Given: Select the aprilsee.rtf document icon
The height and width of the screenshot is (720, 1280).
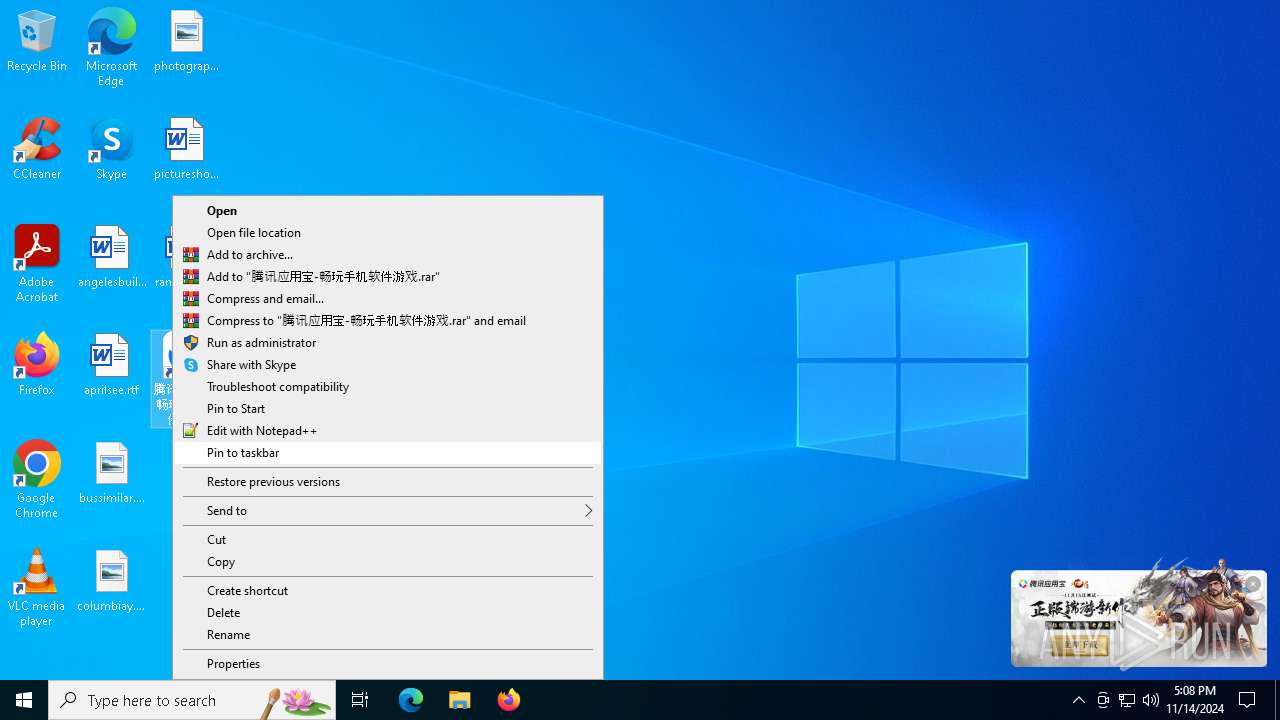Looking at the screenshot, I should click(111, 365).
